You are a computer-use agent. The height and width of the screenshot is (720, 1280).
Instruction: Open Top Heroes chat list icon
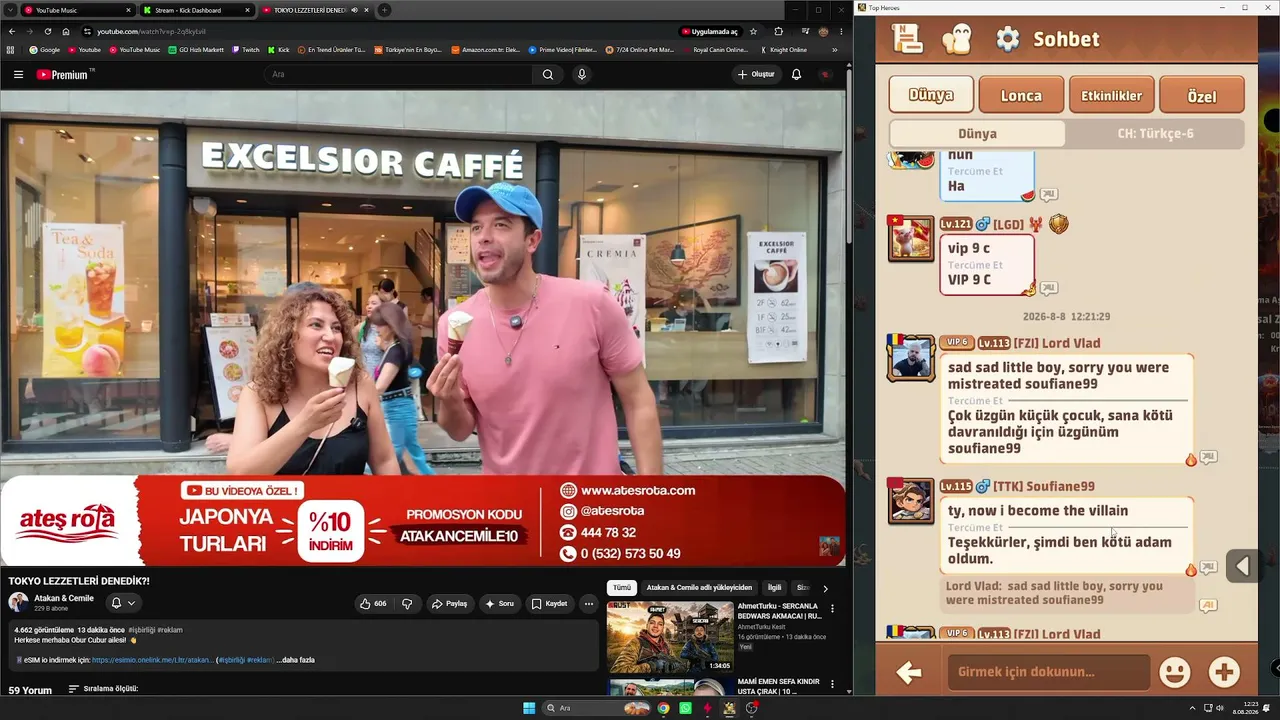tap(907, 39)
